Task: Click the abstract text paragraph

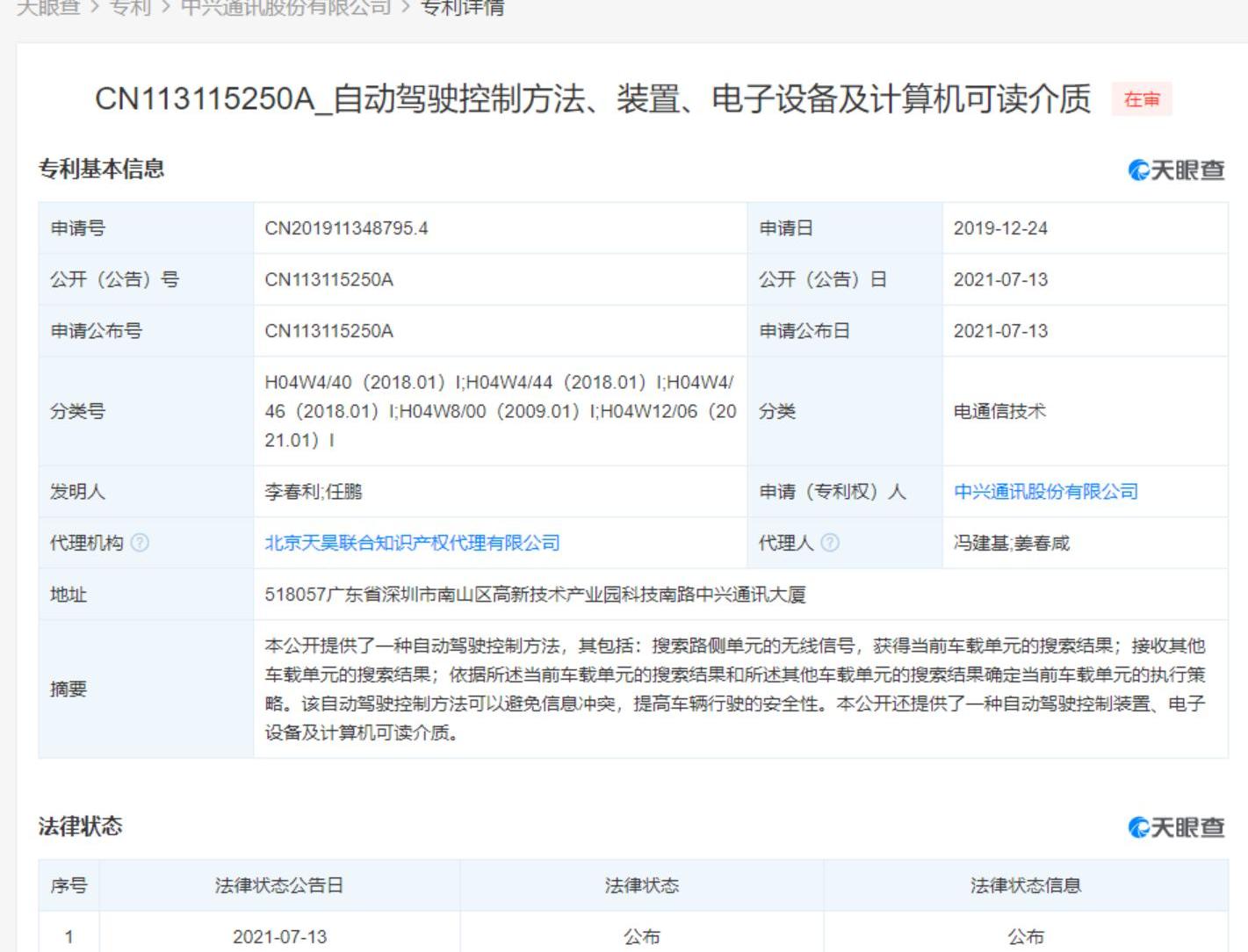Action: coord(735,689)
